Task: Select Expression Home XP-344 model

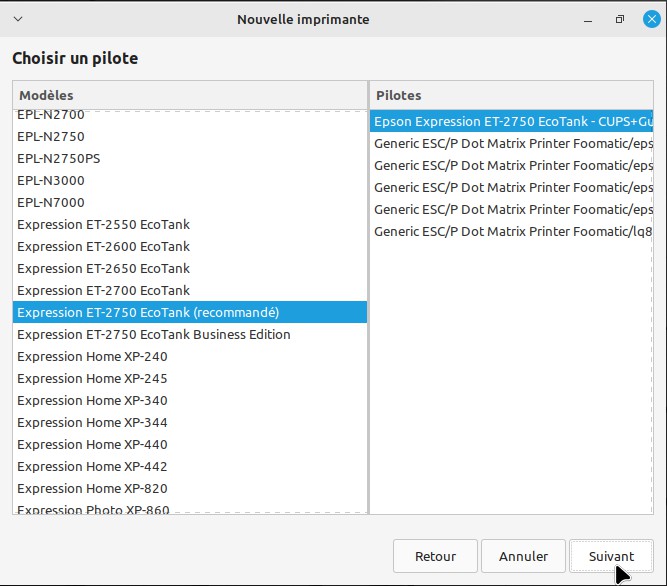Action: [x=190, y=423]
